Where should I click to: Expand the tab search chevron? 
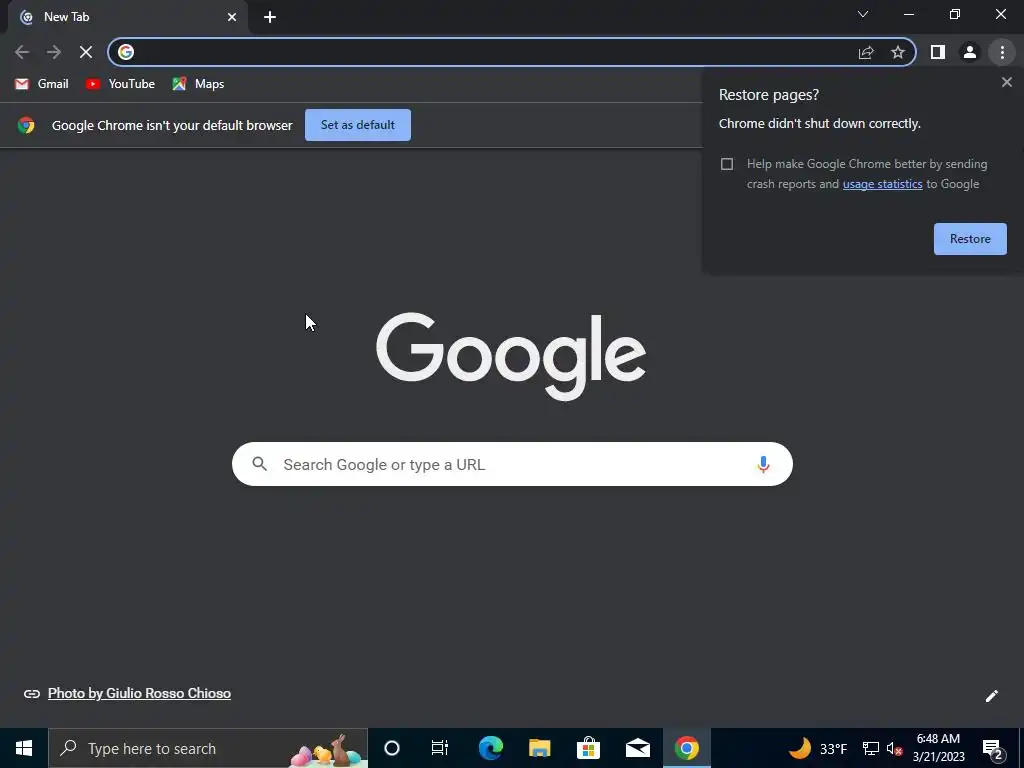(863, 14)
